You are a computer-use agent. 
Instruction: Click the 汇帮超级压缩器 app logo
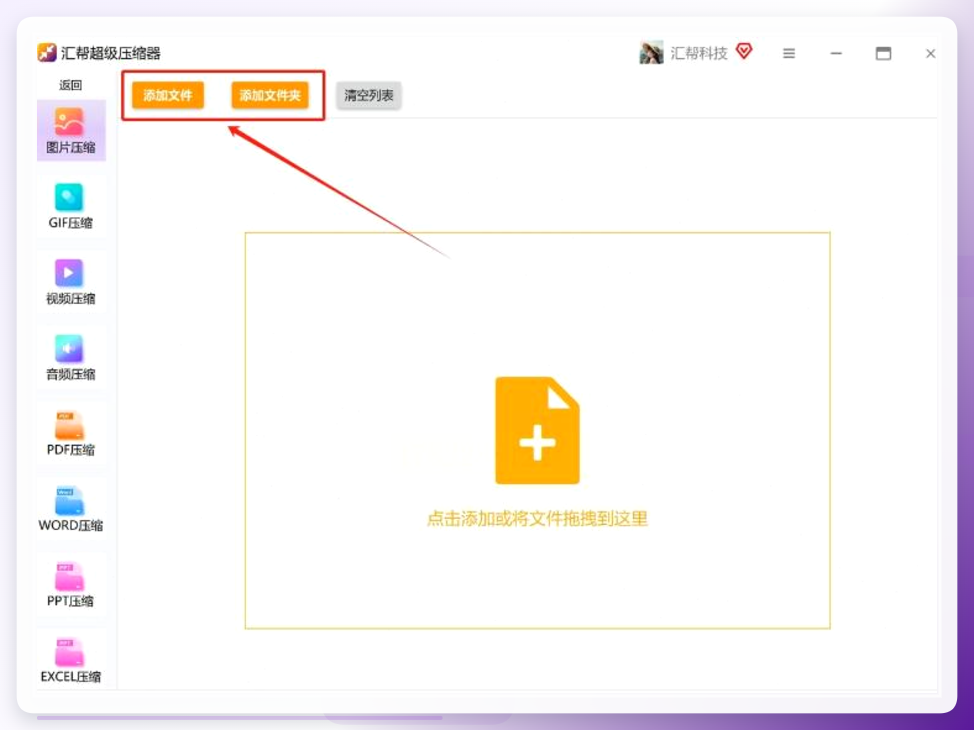click(47, 53)
